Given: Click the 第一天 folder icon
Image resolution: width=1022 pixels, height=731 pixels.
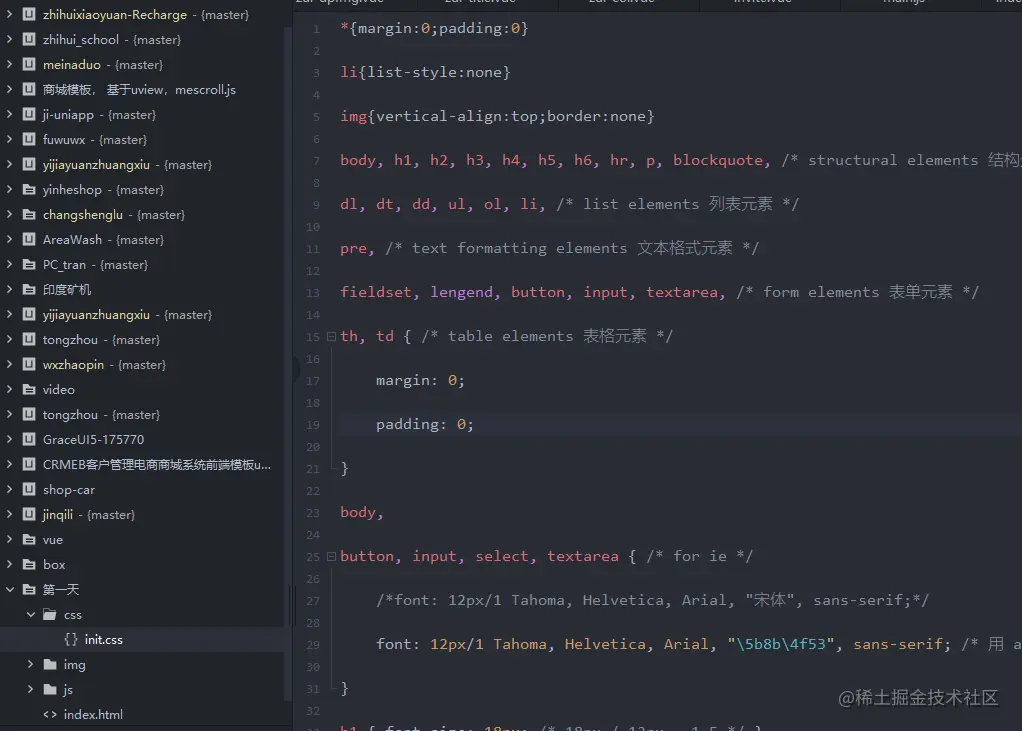Looking at the screenshot, I should pyautogui.click(x=29, y=590).
